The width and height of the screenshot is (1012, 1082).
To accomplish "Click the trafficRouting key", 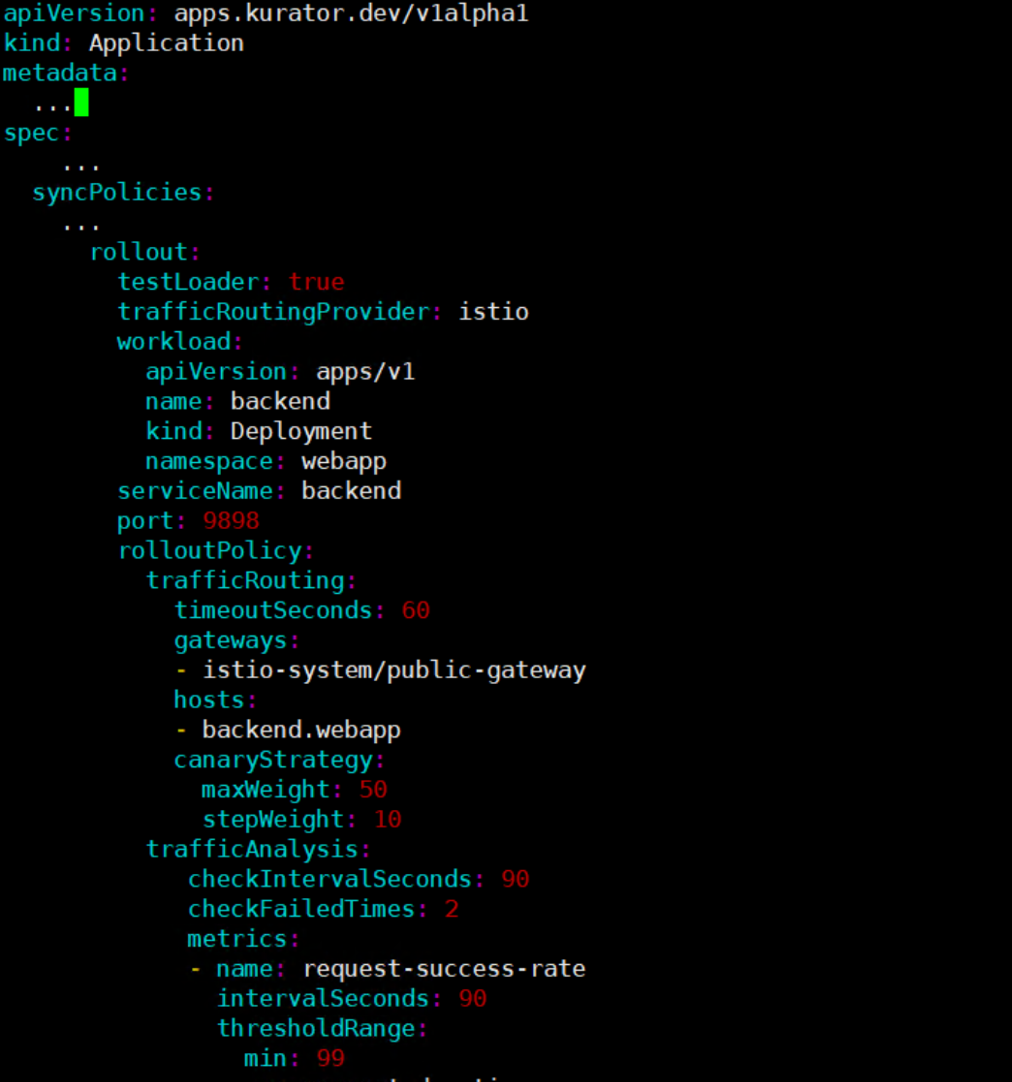I will (245, 580).
